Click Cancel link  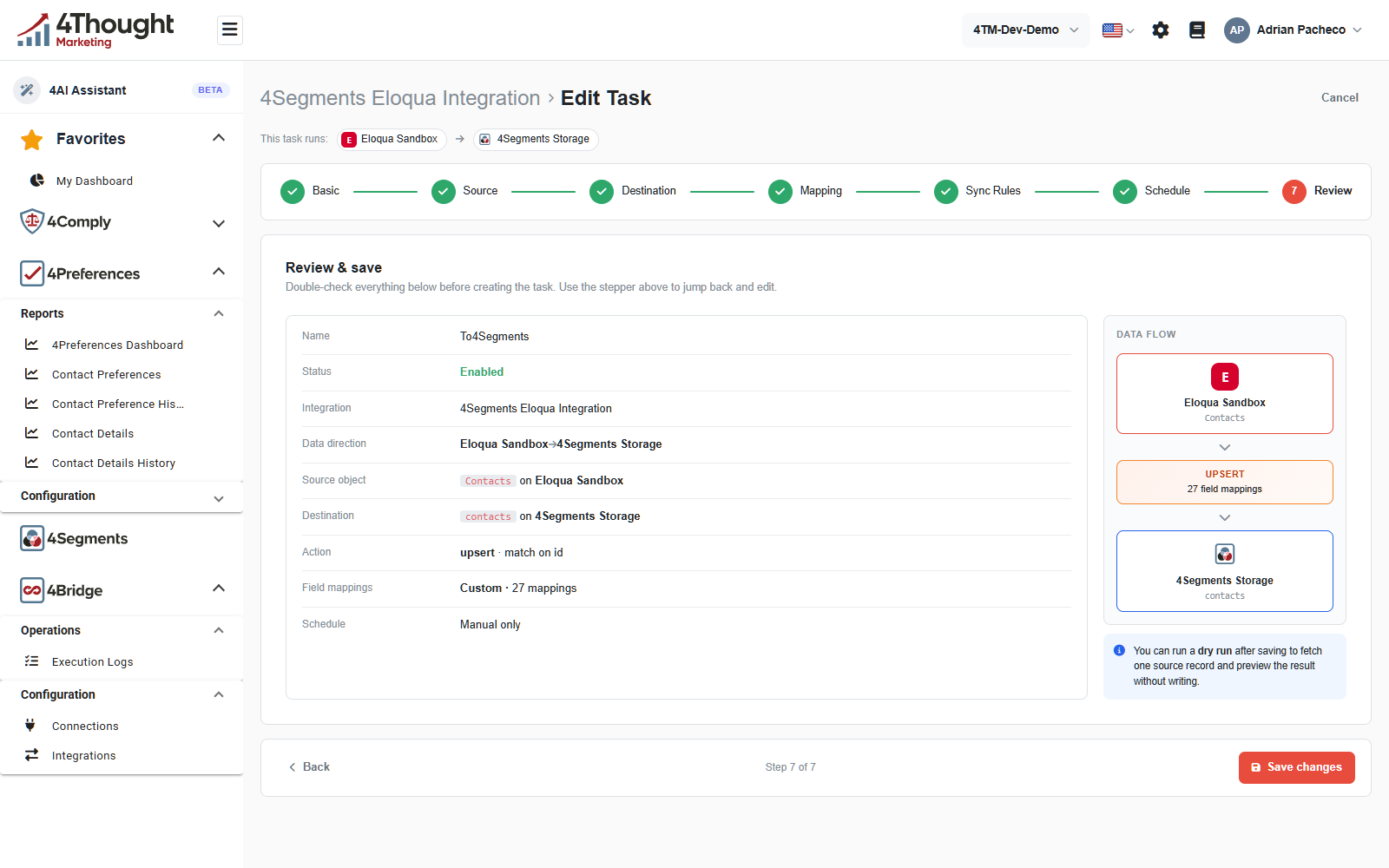pyautogui.click(x=1340, y=97)
